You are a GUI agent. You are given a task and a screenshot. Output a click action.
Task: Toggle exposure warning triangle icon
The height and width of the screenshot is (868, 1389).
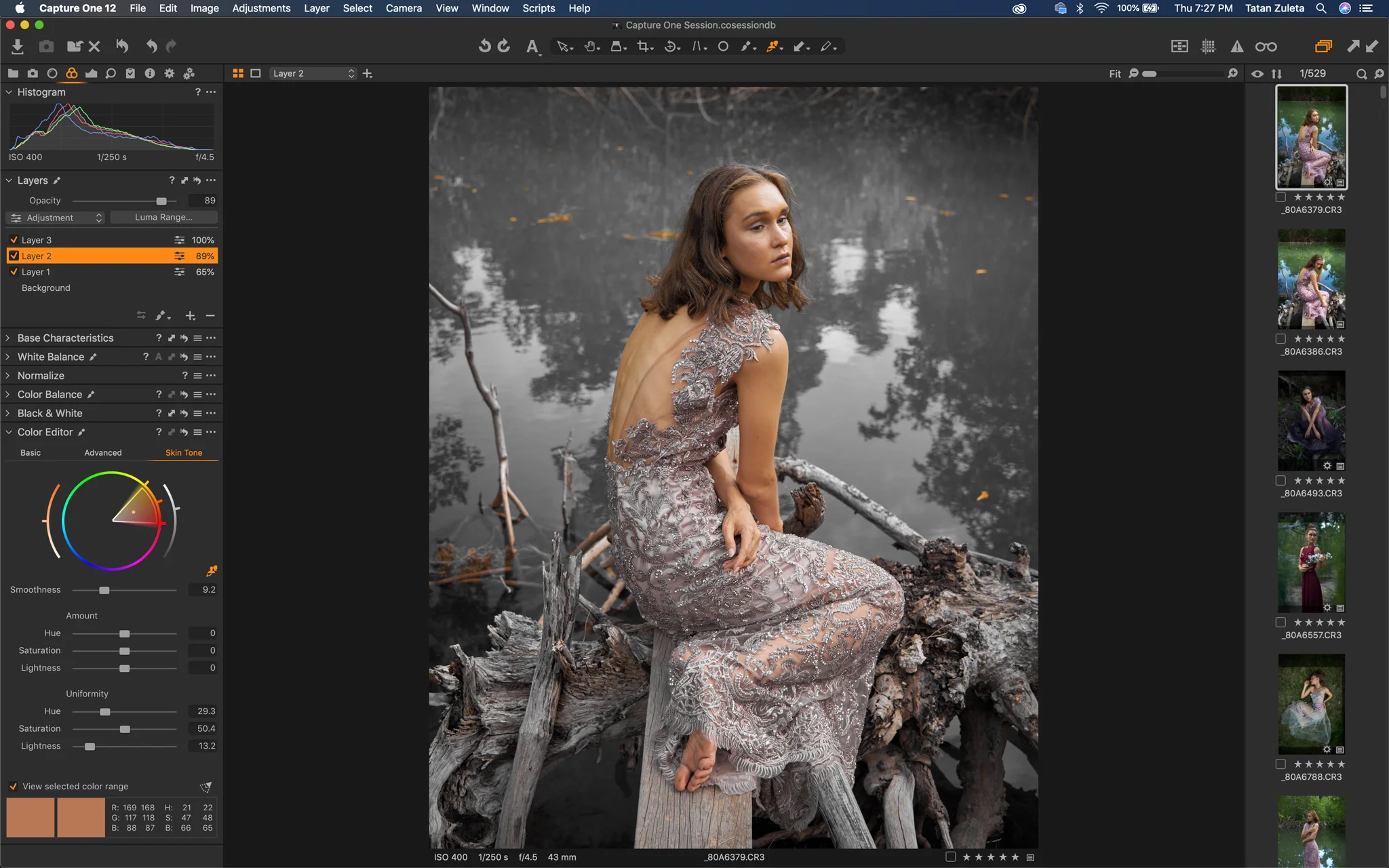tap(1237, 46)
